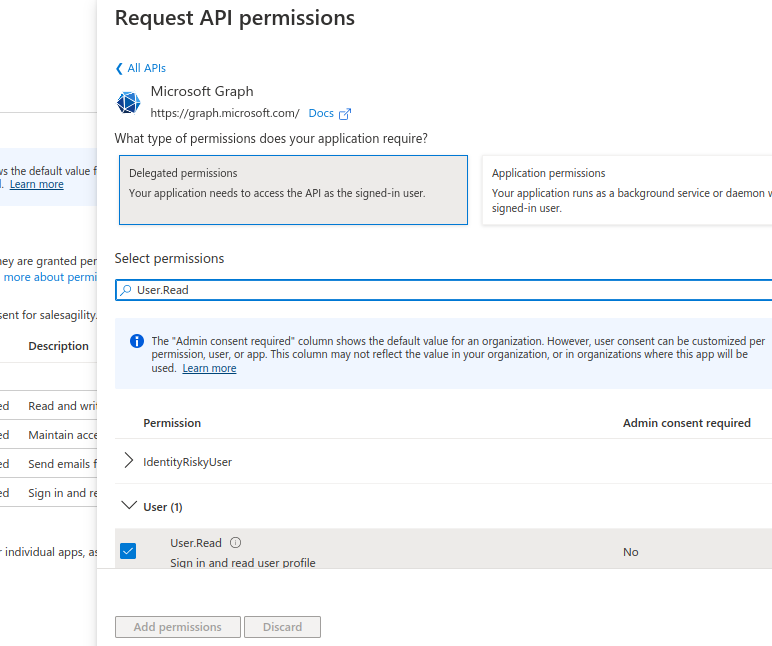
Task: Click the Description column header in background table
Action: [x=59, y=346]
